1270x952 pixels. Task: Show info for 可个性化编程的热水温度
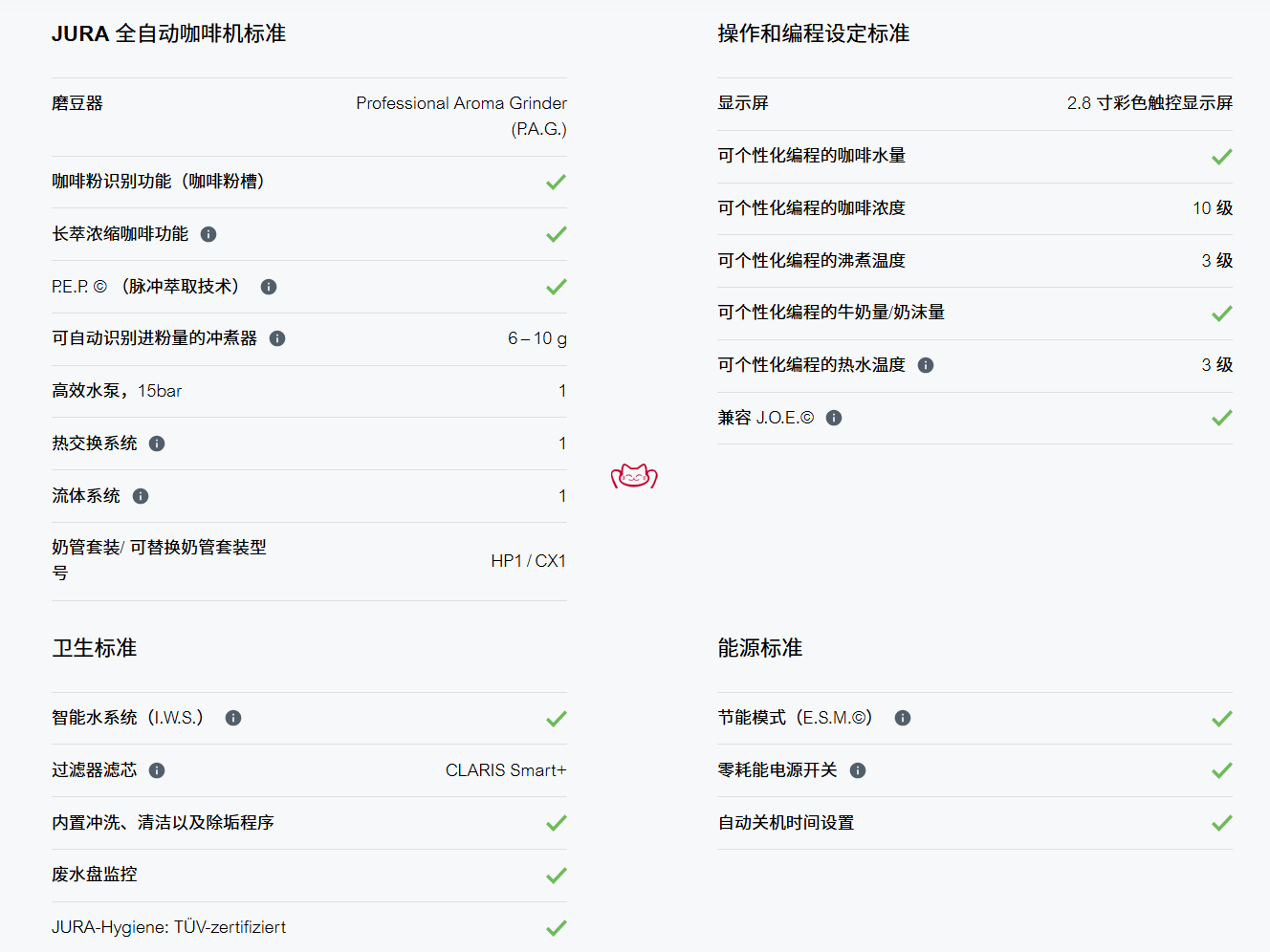(926, 365)
